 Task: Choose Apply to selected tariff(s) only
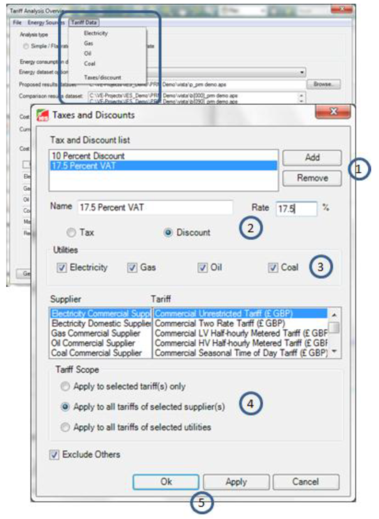click(65, 386)
